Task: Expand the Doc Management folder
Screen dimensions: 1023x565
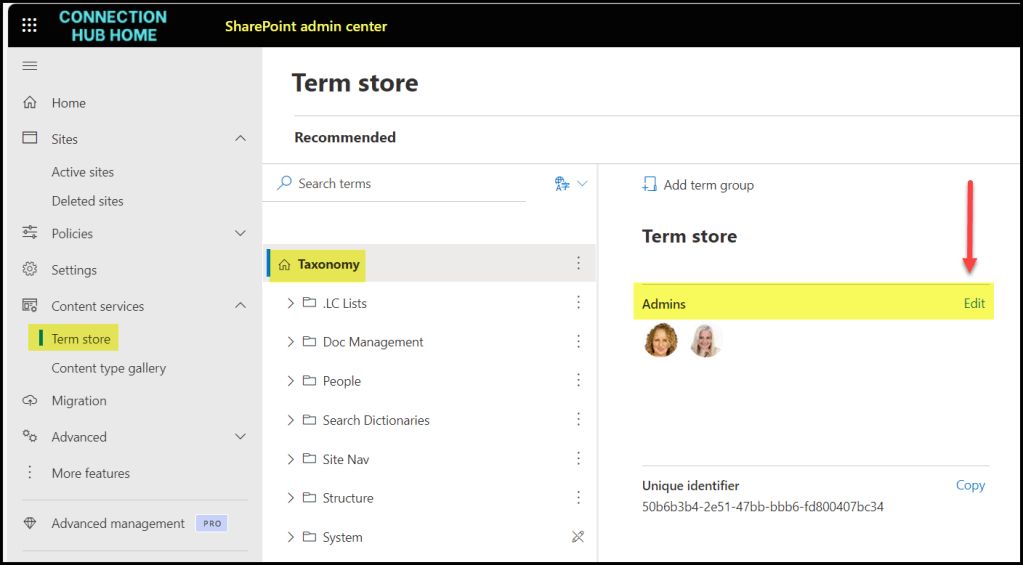Action: (x=291, y=342)
